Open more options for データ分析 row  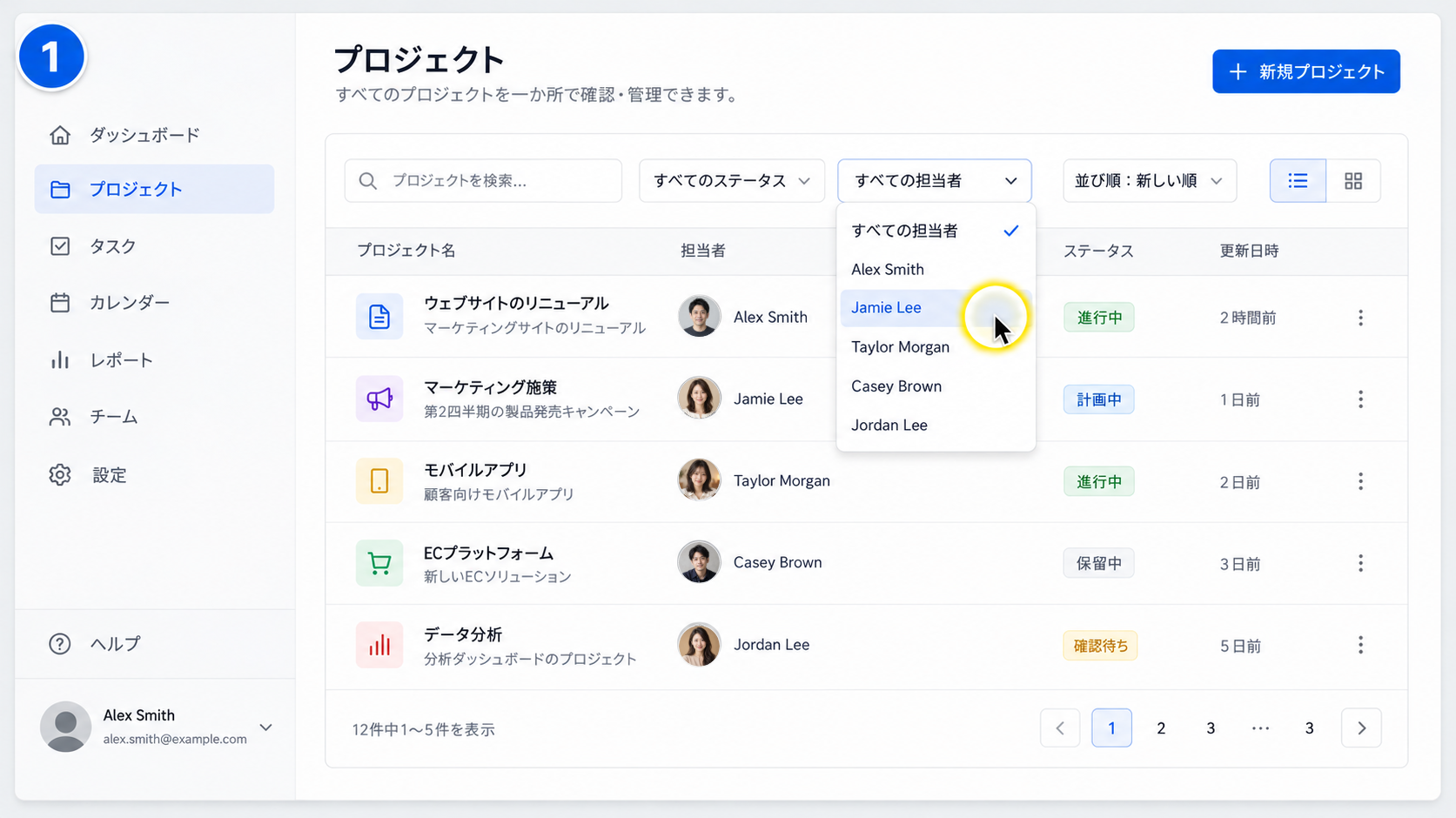pyautogui.click(x=1360, y=645)
